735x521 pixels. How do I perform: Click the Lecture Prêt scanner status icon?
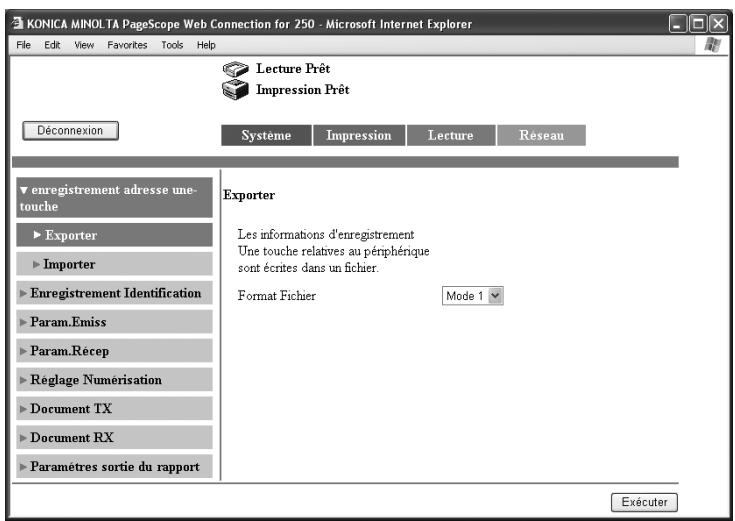[235, 69]
